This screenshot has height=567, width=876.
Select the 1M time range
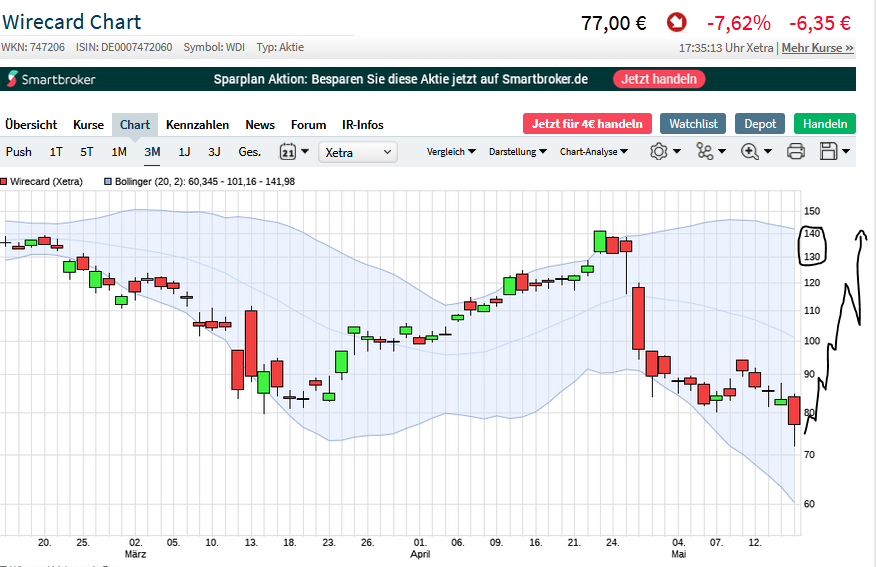[x=119, y=152]
